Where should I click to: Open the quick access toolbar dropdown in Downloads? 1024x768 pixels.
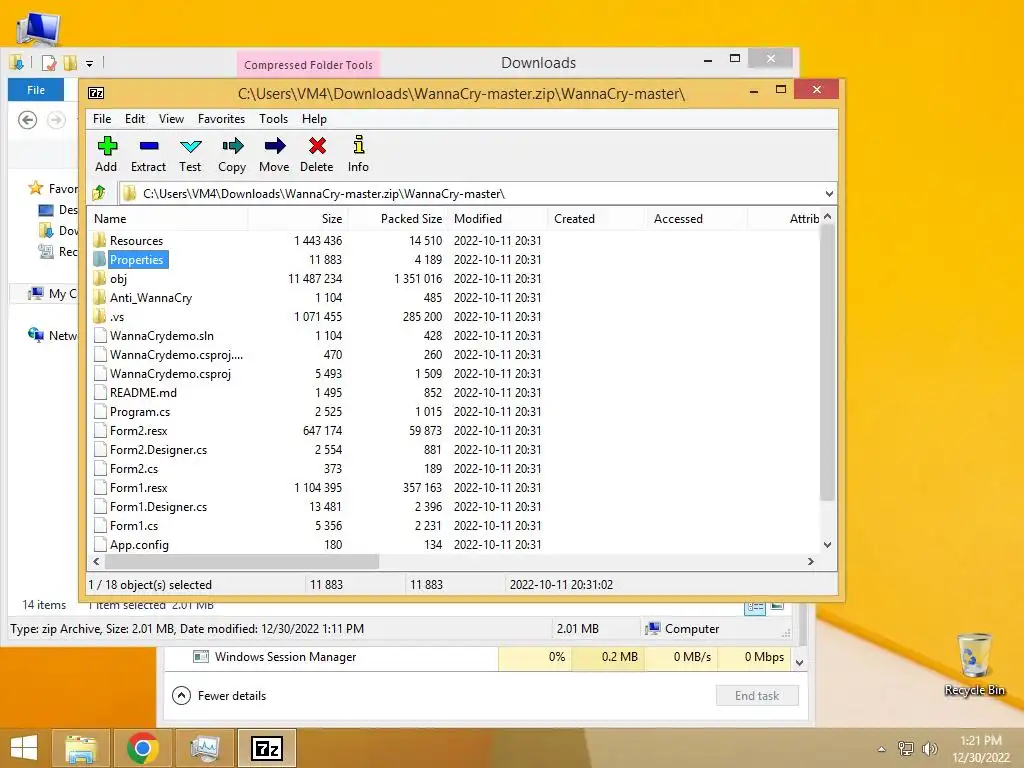coord(89,63)
